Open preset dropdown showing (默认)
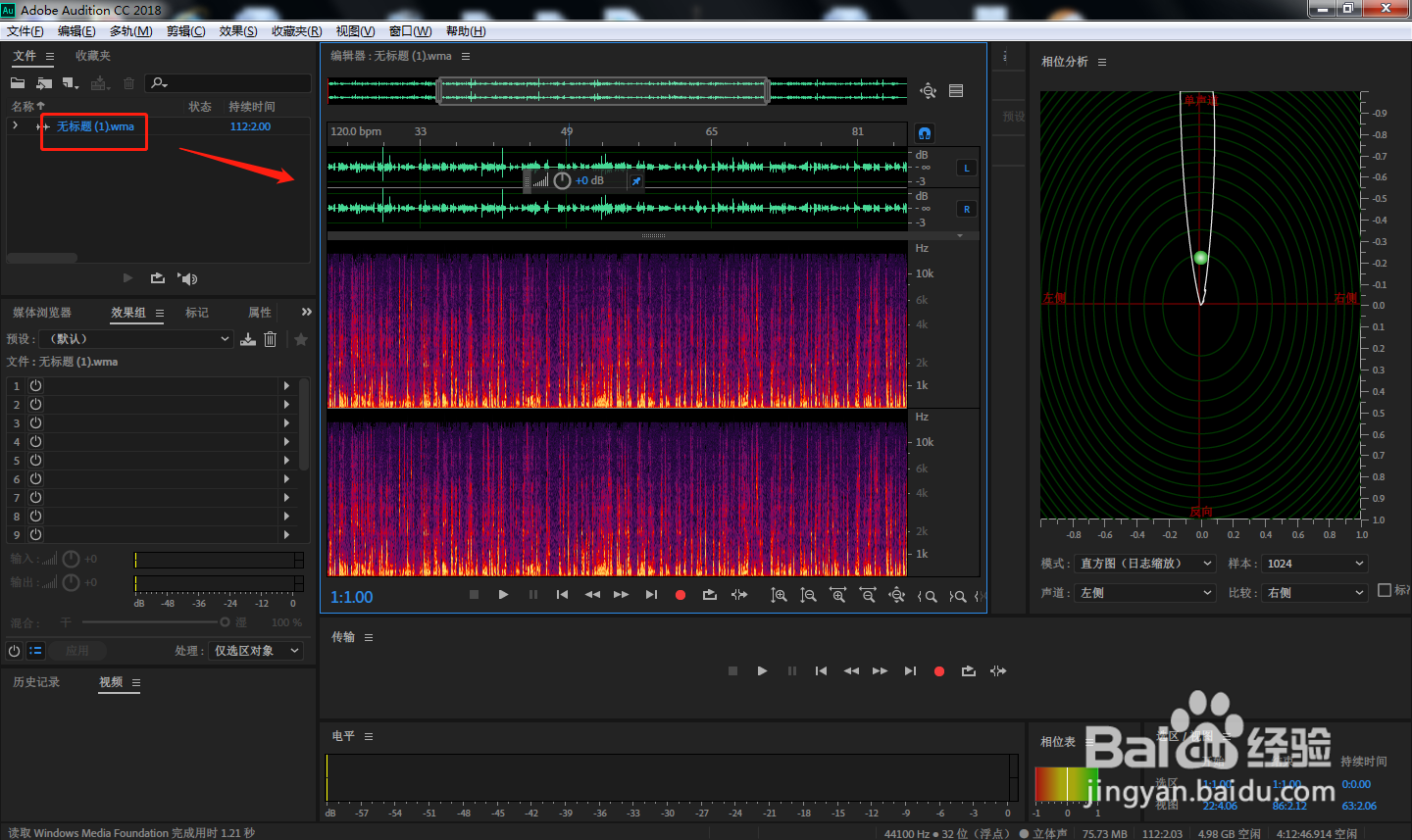Screen dimensions: 1412x840 tap(137, 339)
